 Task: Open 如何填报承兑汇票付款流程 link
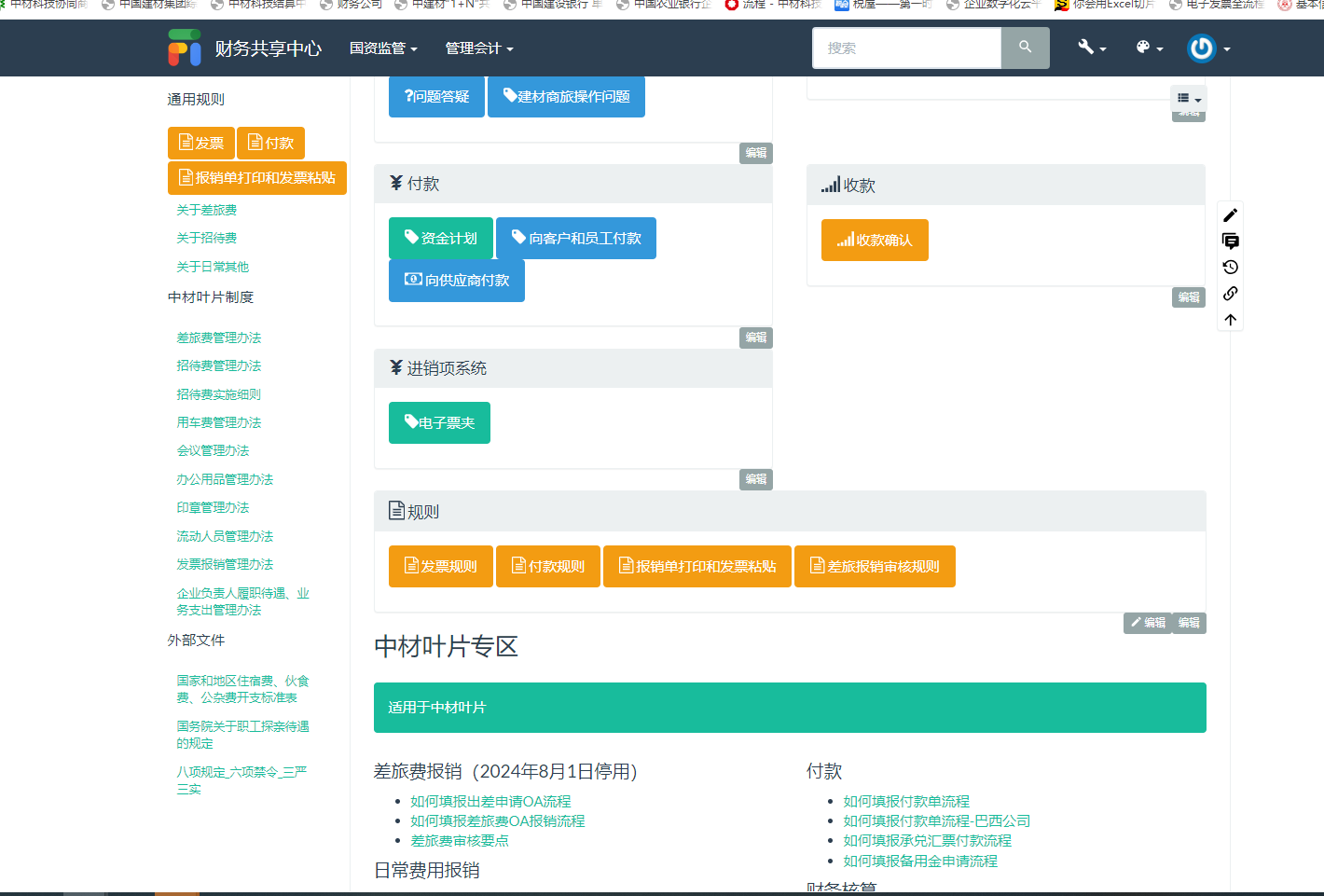tap(928, 840)
